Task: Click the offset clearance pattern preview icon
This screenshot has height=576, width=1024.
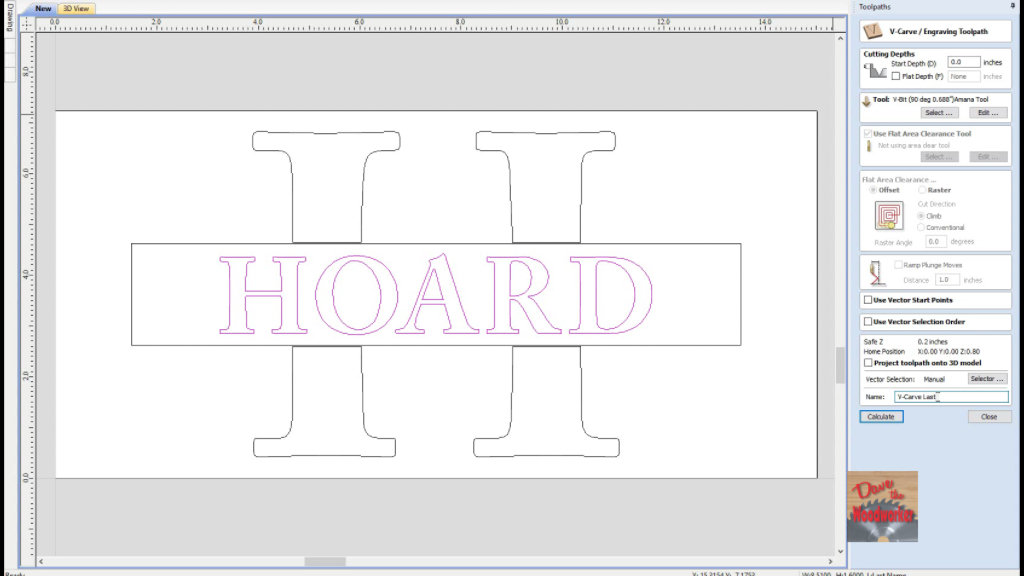Action: [889, 216]
